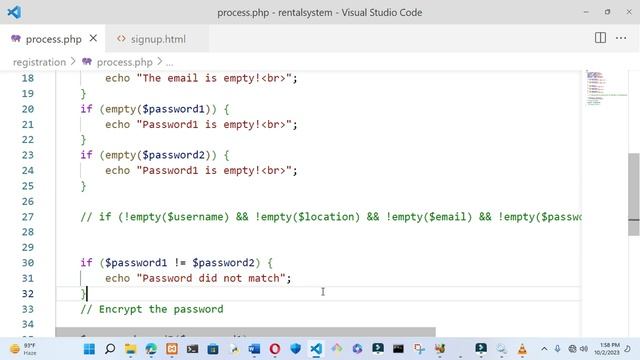This screenshot has height=360, width=640.
Task: Click the VS Code logo in title bar
Action: pos(14,12)
